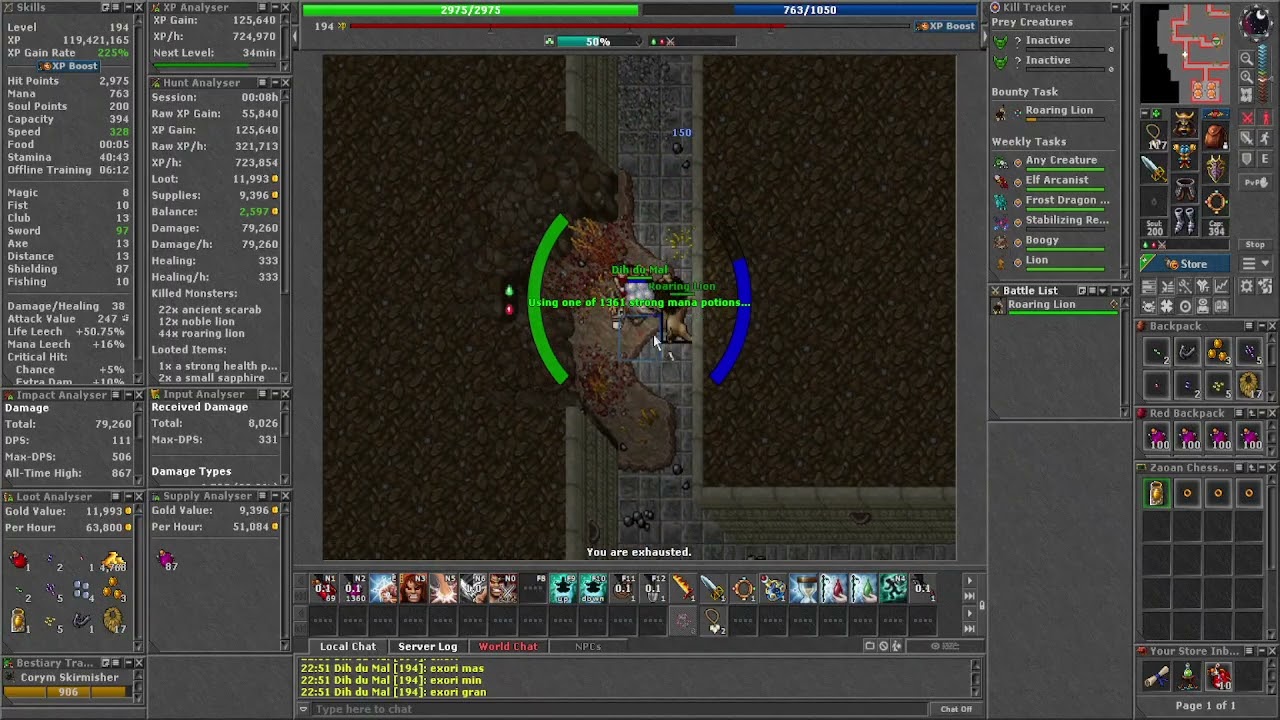Toggle the shield defensive mode button

[x=1247, y=159]
